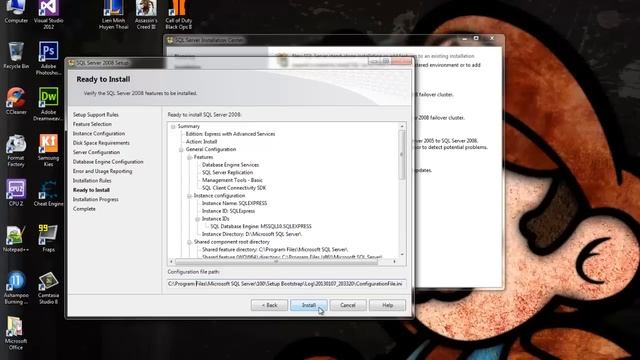Click the Help button
640x360 pixels.
(387, 305)
